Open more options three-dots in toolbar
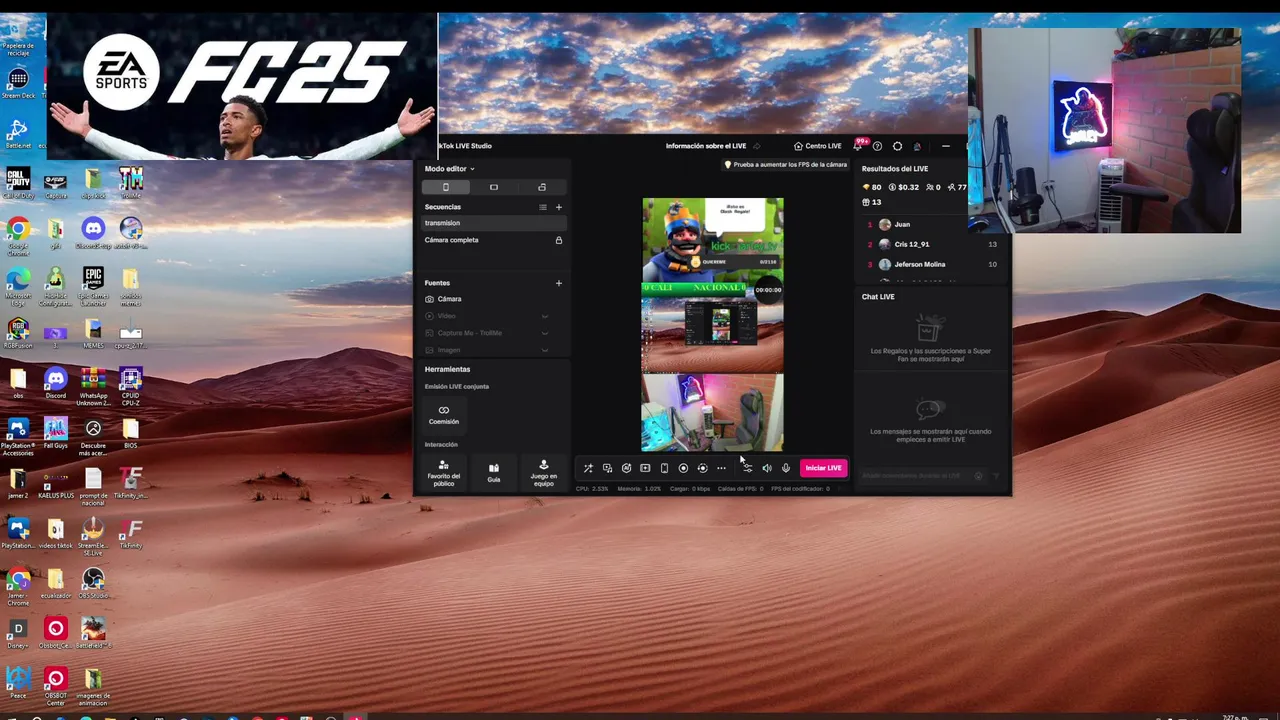Viewport: 1280px width, 720px height. point(721,468)
